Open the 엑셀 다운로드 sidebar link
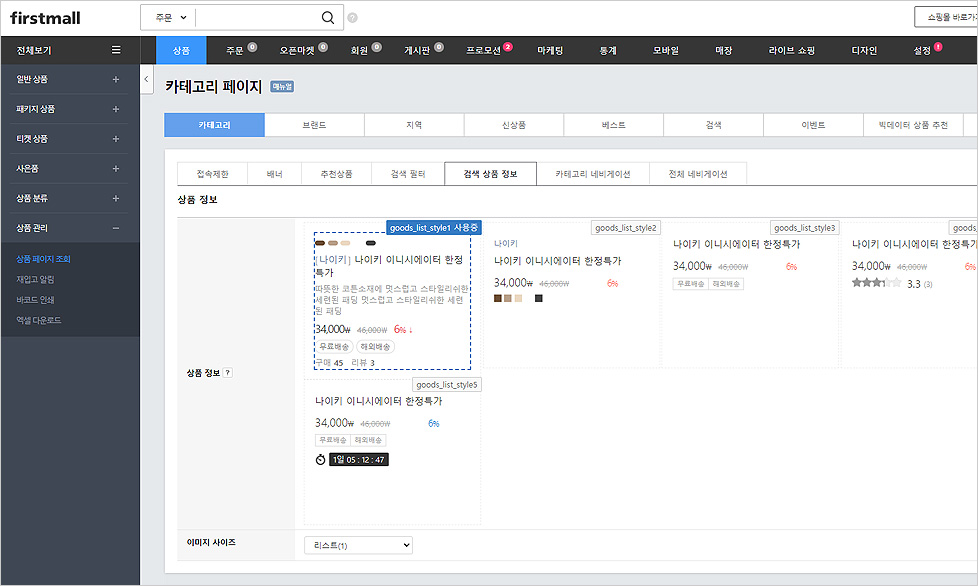978x586 pixels. pos(39,320)
